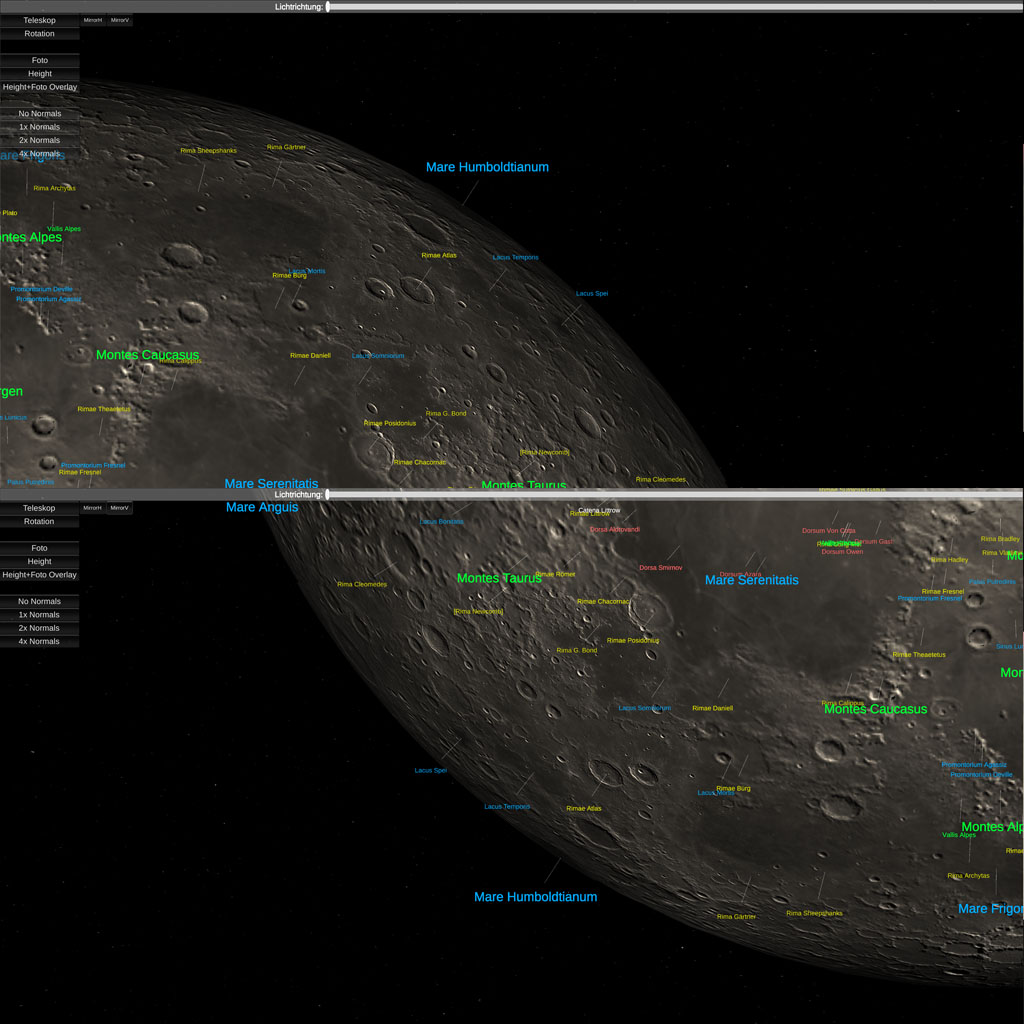
Task: Select Height mode in upper view
Action: (40, 74)
